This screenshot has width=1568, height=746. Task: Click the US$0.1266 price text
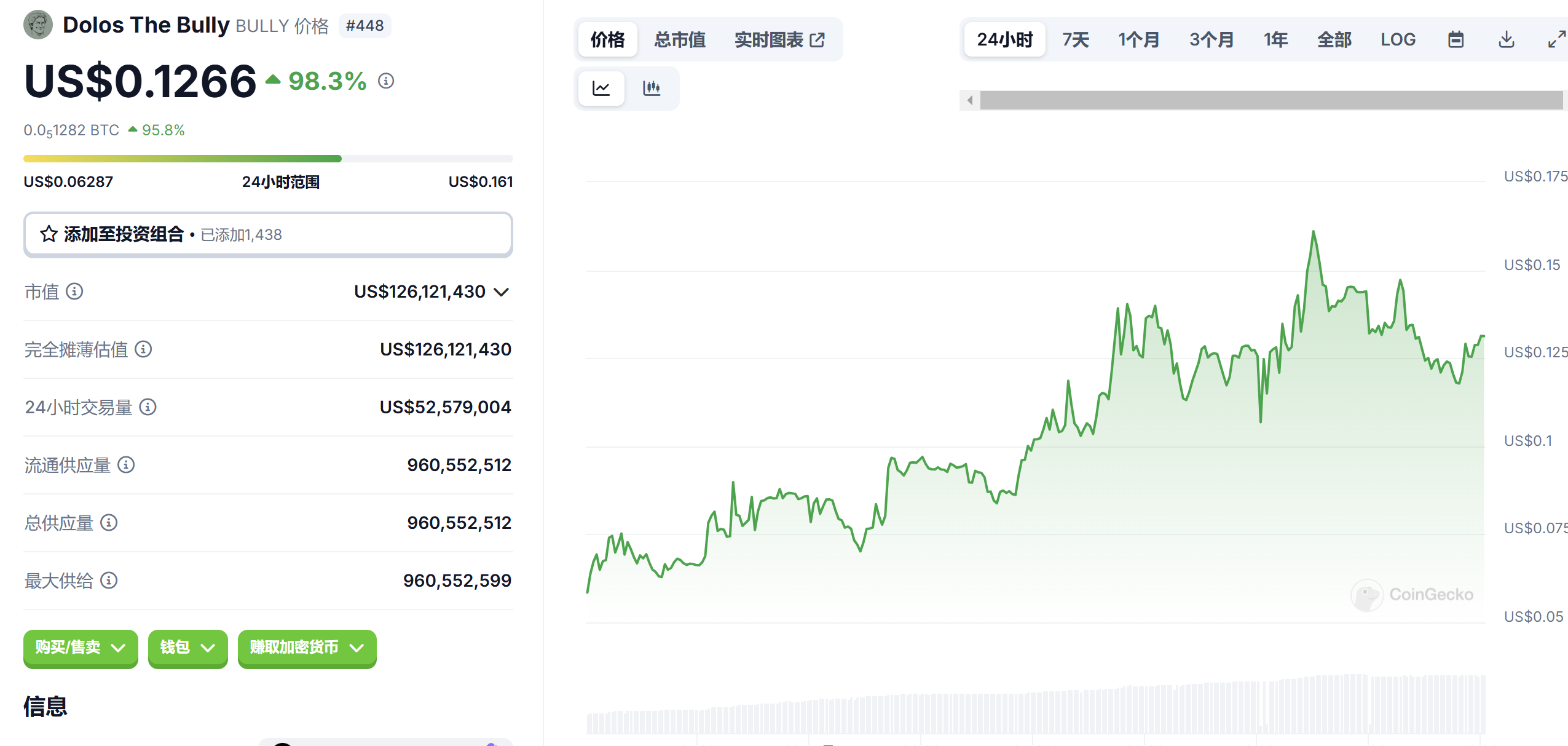pyautogui.click(x=140, y=81)
